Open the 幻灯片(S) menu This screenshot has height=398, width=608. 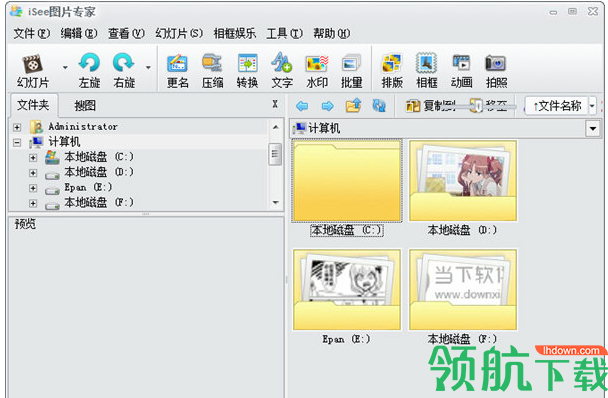coord(179,34)
